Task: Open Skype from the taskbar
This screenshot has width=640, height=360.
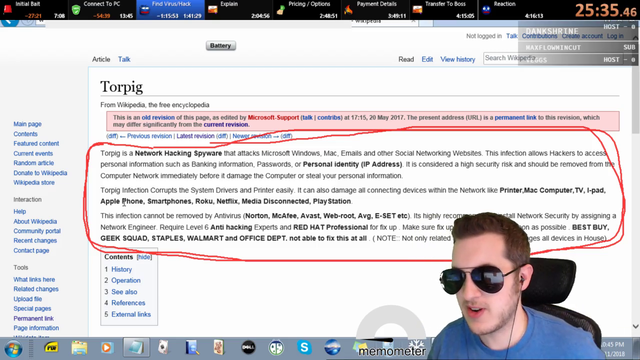Action: (x=304, y=348)
